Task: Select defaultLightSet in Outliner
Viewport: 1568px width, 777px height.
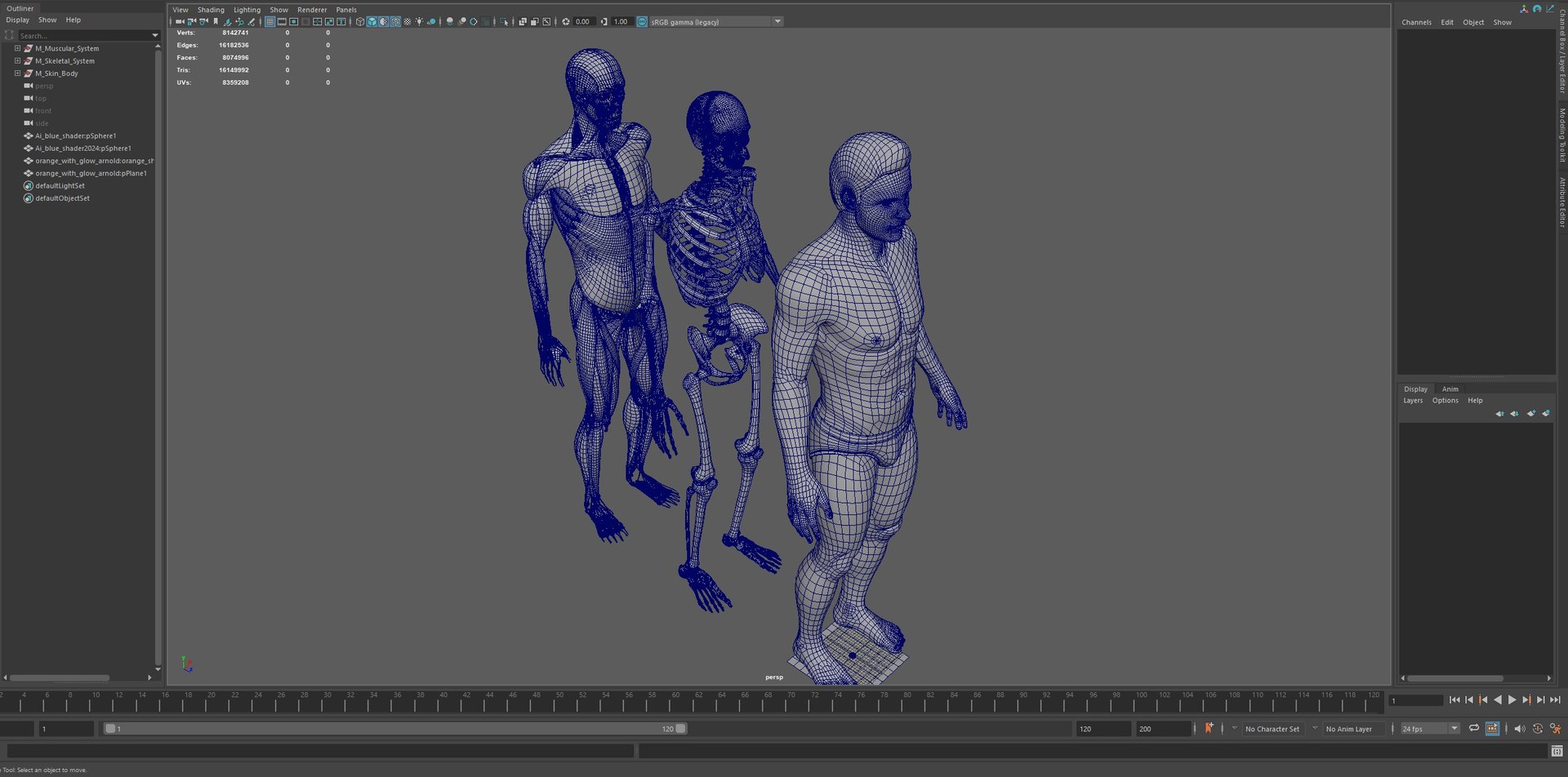Action: pos(60,185)
